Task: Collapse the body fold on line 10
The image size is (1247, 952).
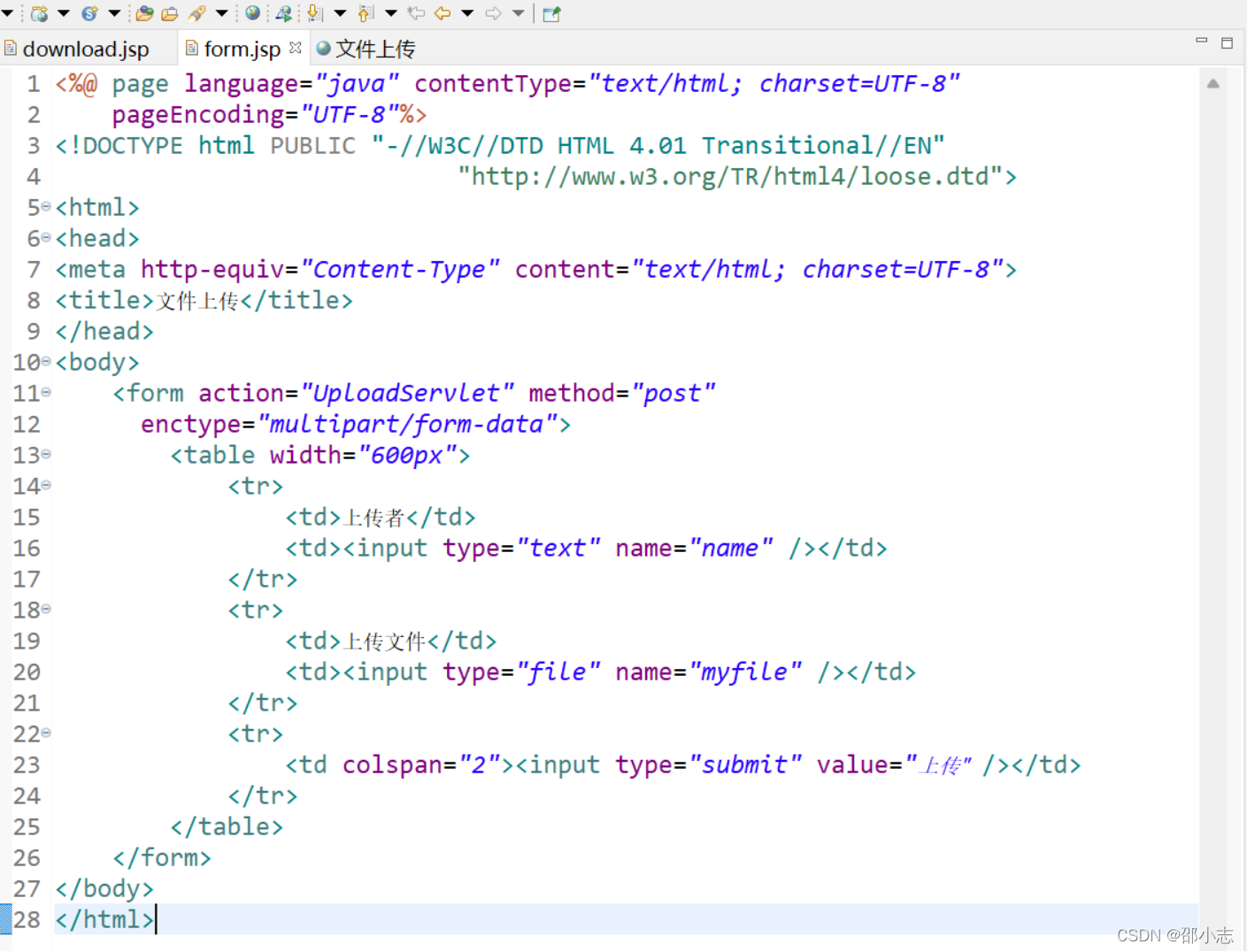Action: pos(46,362)
